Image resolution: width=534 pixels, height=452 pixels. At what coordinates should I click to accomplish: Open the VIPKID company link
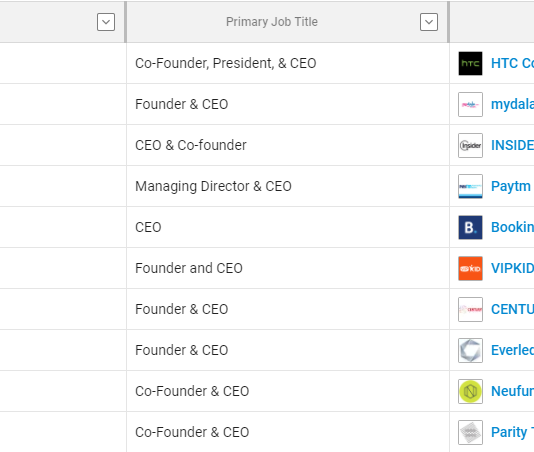[512, 268]
